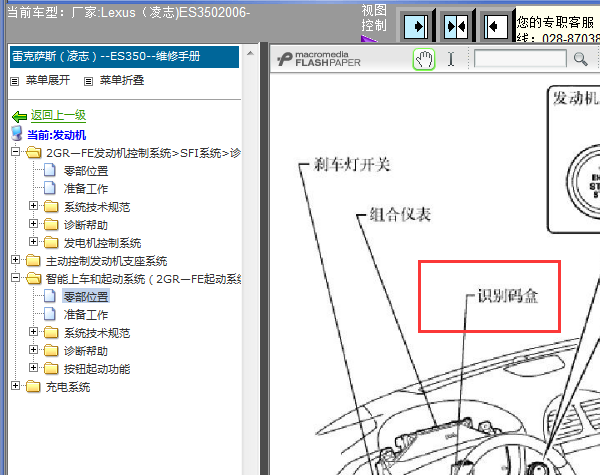Click the first 诊断帮助 folder icon under SFI系统
Screen dimensions: 600x475
click(x=51, y=224)
